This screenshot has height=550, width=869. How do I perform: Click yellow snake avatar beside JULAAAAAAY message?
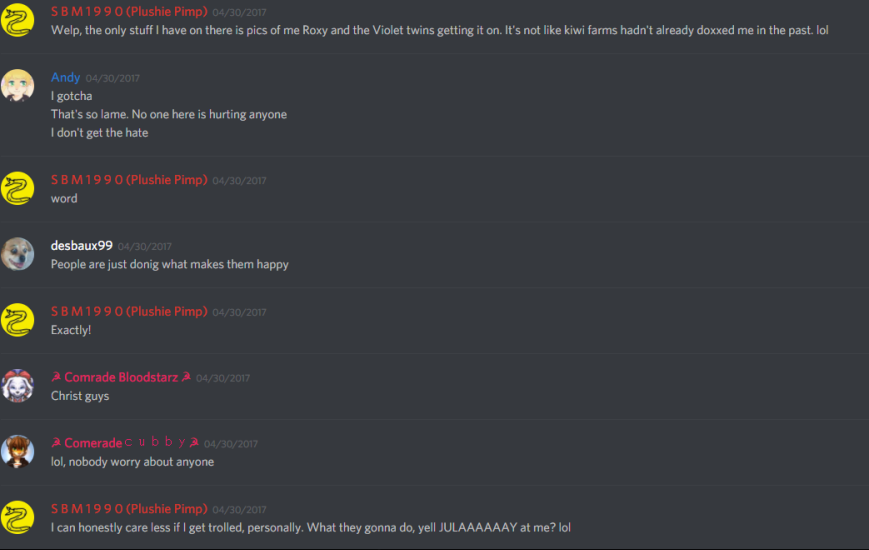tap(17, 517)
